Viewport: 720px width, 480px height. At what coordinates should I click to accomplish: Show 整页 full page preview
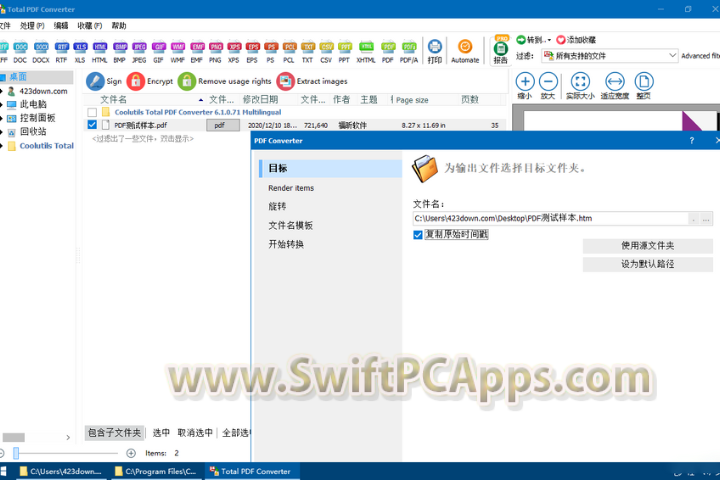(644, 86)
